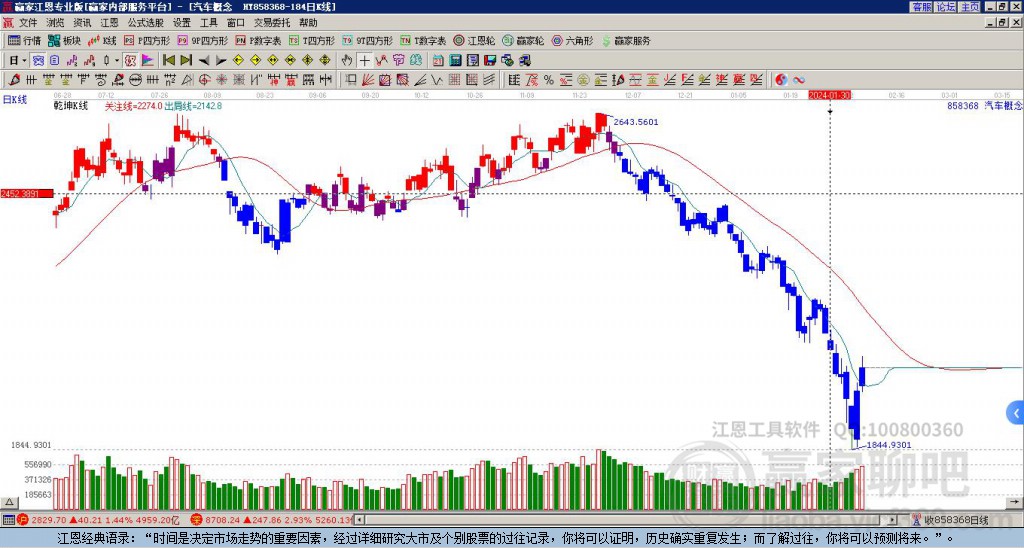Click the Shenzhen index 8708.24 status entry
Image resolution: width=1024 pixels, height=548 pixels.
(272, 520)
